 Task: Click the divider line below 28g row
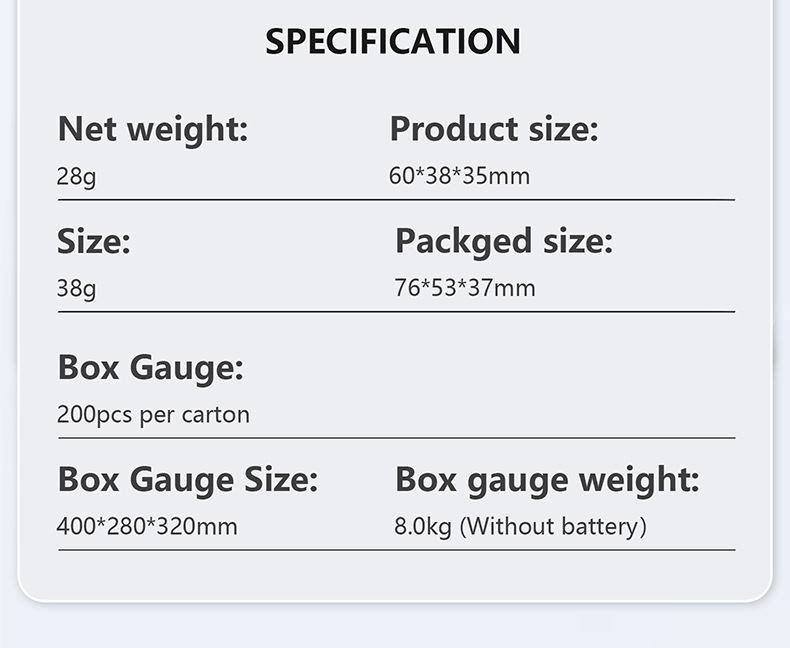coord(396,200)
